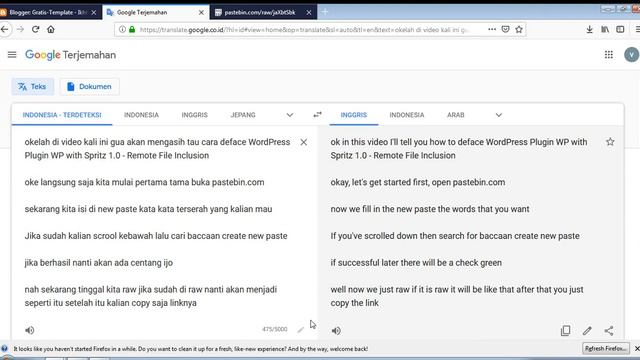Image resolution: width=640 pixels, height=360 pixels.
Task: Open the Google account avatar menu
Action: (631, 55)
